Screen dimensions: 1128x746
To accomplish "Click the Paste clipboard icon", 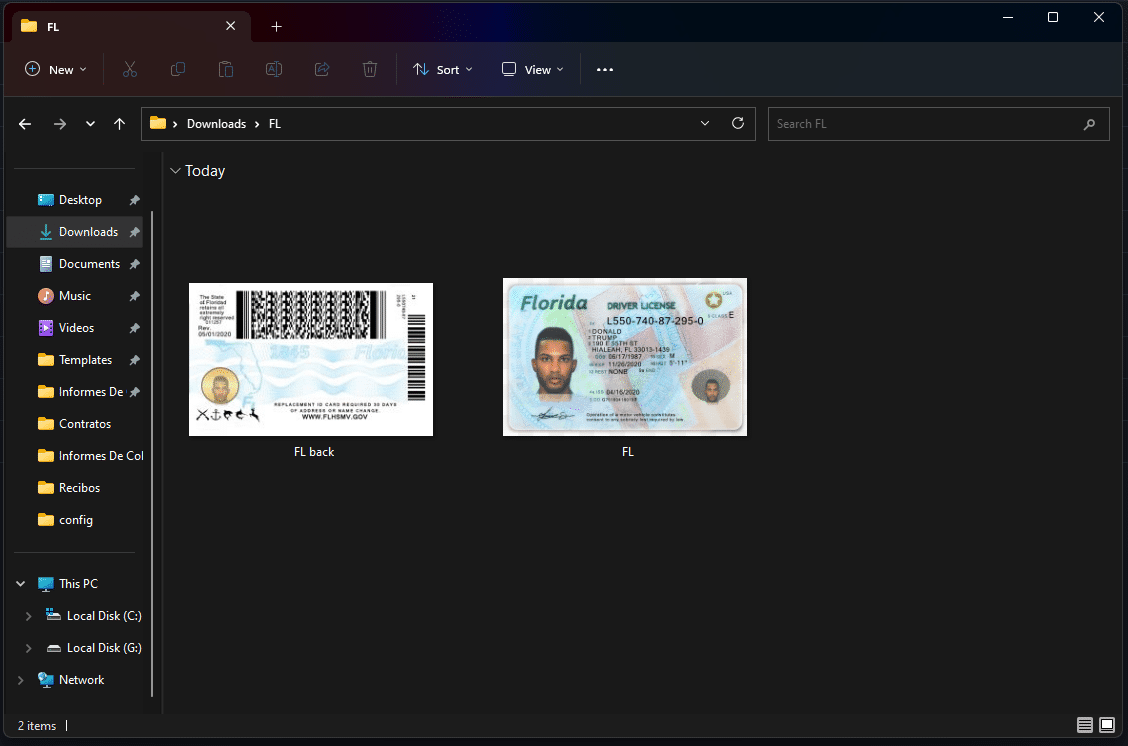I will point(226,69).
